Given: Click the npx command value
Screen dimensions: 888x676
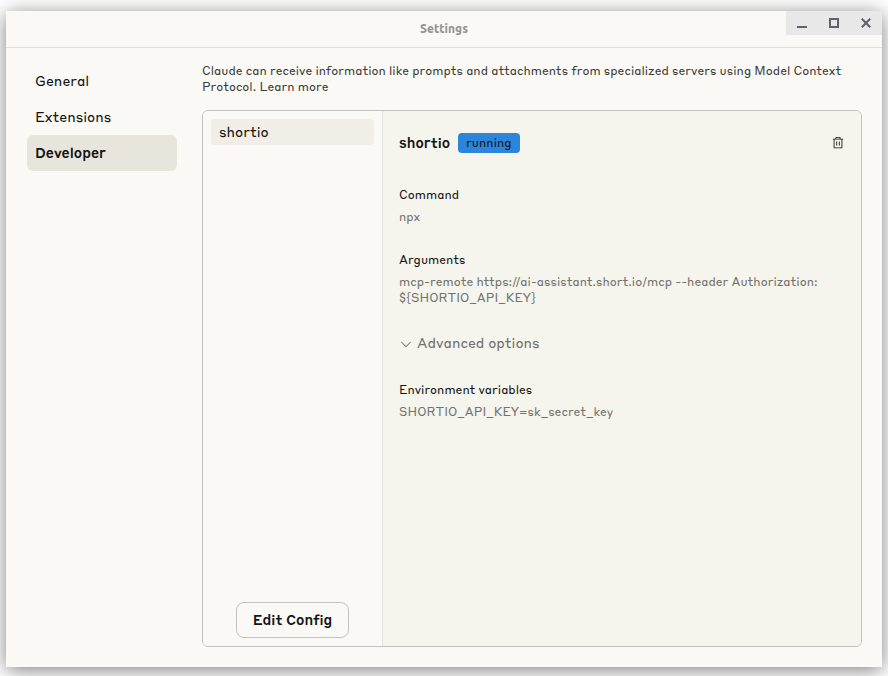Looking at the screenshot, I should (410, 217).
